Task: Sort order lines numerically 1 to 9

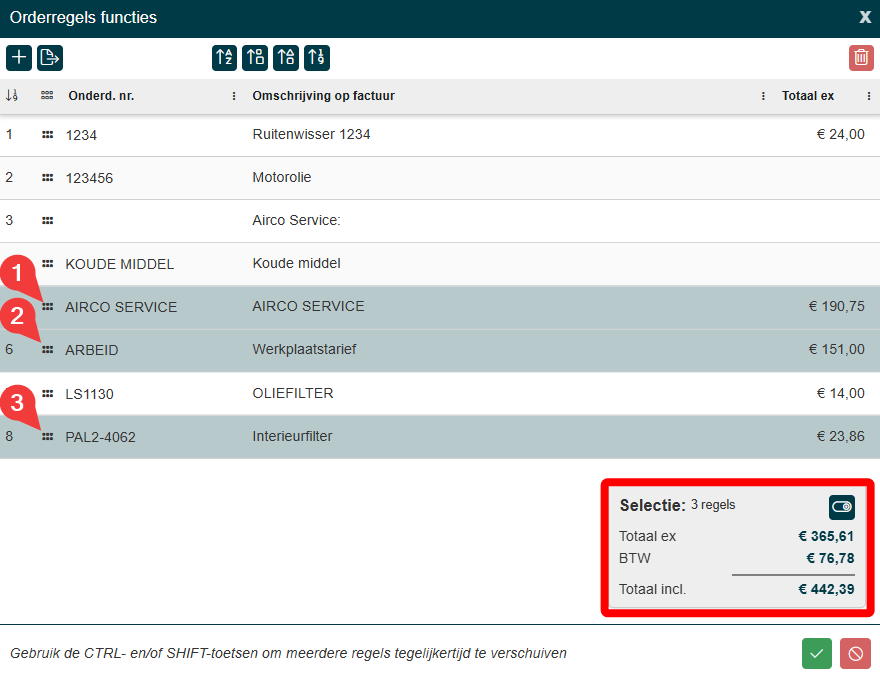Action: click(x=317, y=58)
